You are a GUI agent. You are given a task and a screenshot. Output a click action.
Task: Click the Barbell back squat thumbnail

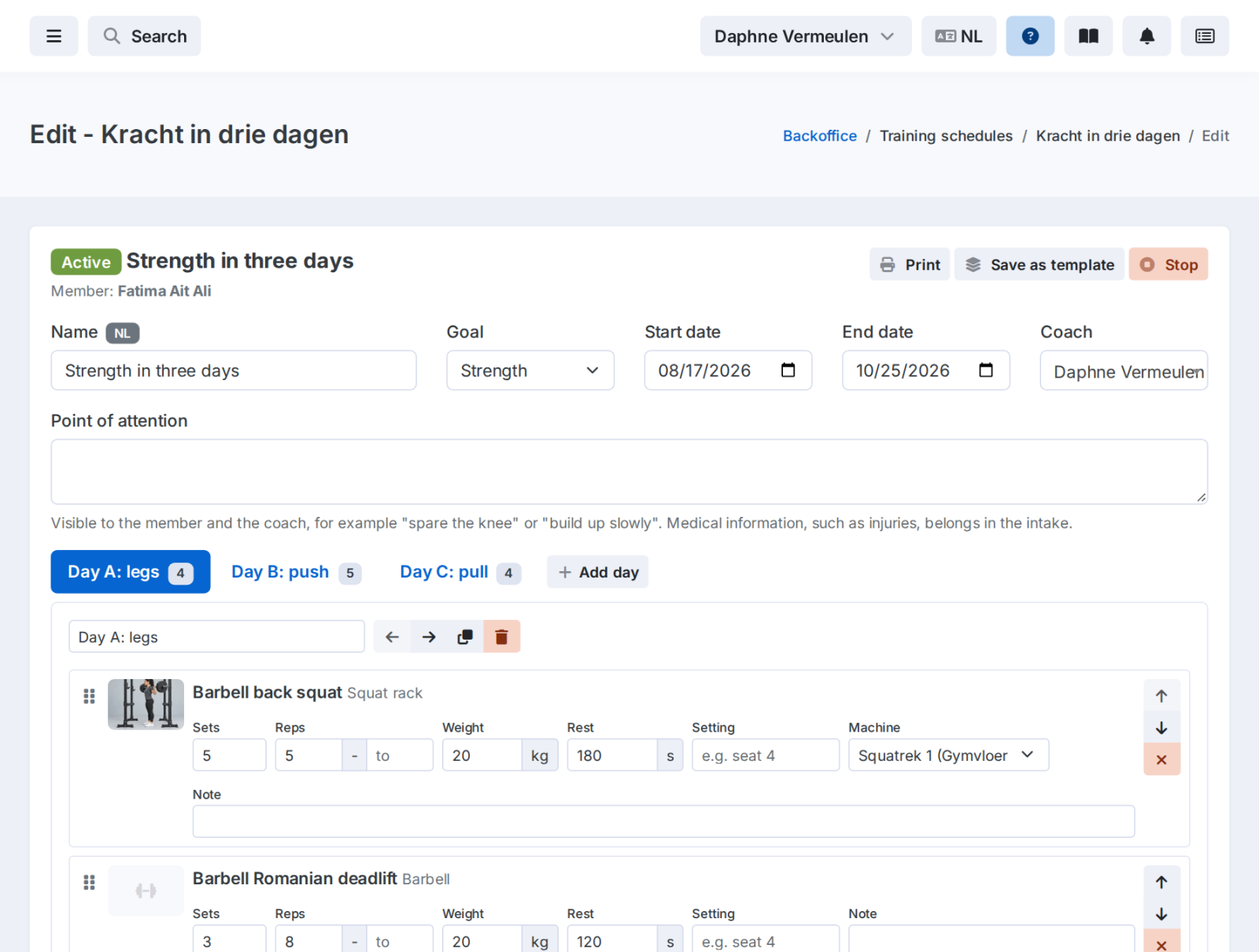[146, 704]
